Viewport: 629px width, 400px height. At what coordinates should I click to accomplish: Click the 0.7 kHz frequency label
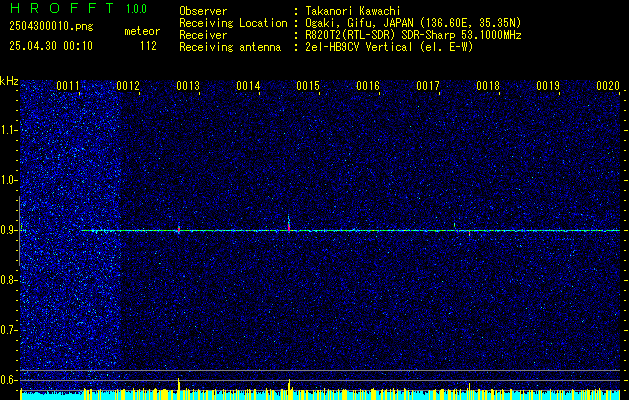(8, 330)
